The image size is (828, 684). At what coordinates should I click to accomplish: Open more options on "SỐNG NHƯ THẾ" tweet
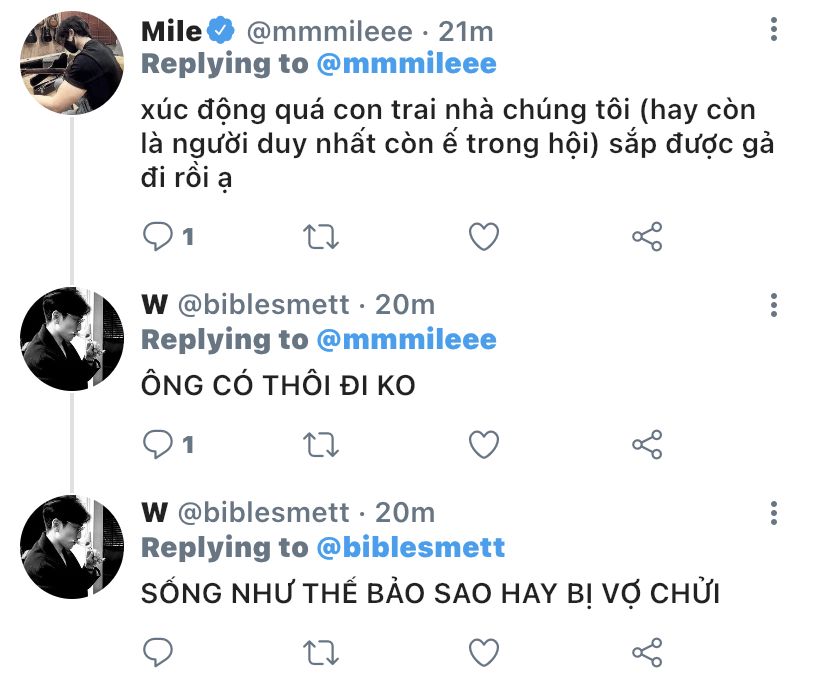[x=774, y=512]
